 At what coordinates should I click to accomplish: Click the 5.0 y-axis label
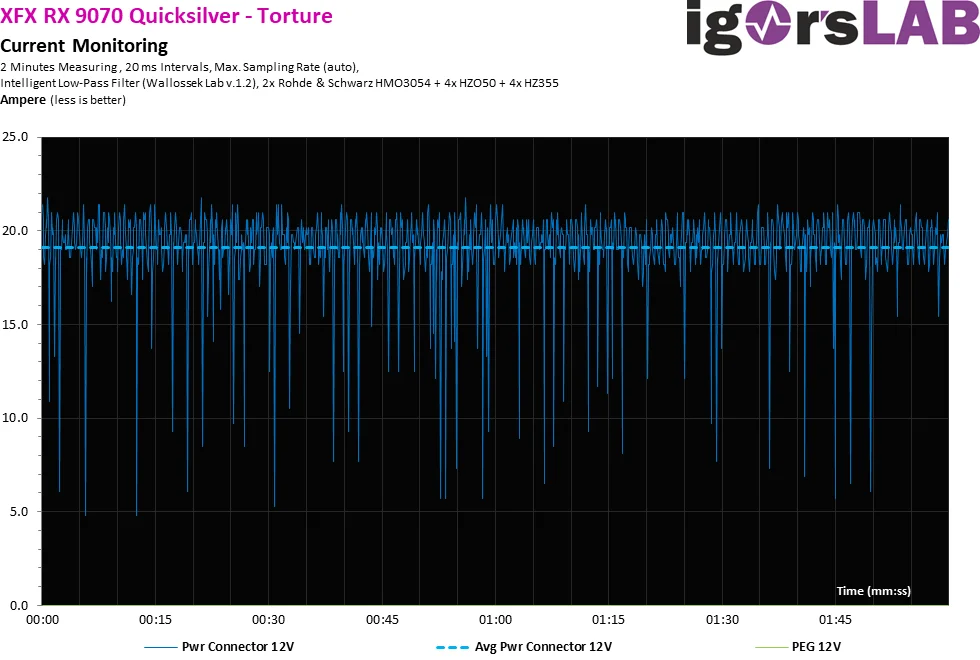(x=19, y=511)
